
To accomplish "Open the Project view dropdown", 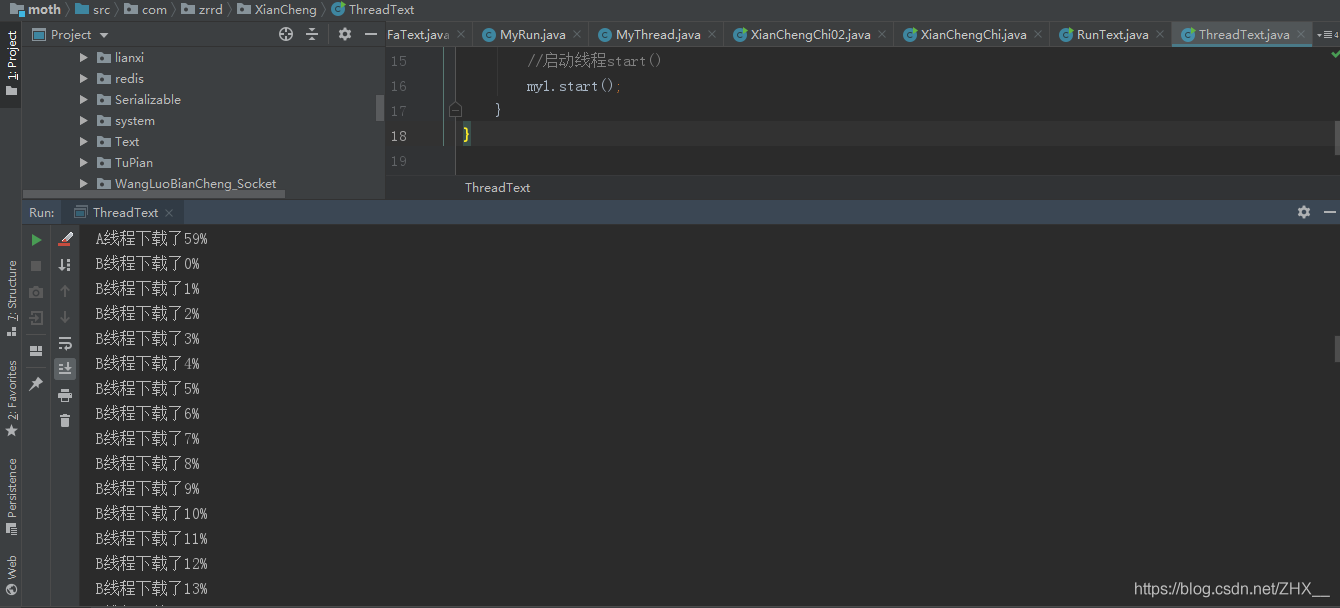I will (x=104, y=35).
